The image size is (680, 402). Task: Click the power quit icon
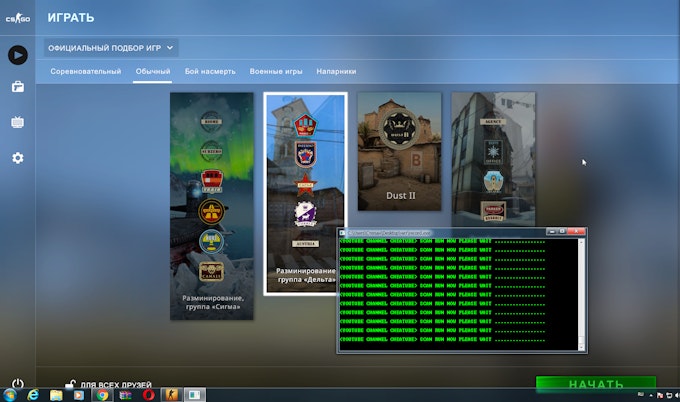click(18, 383)
